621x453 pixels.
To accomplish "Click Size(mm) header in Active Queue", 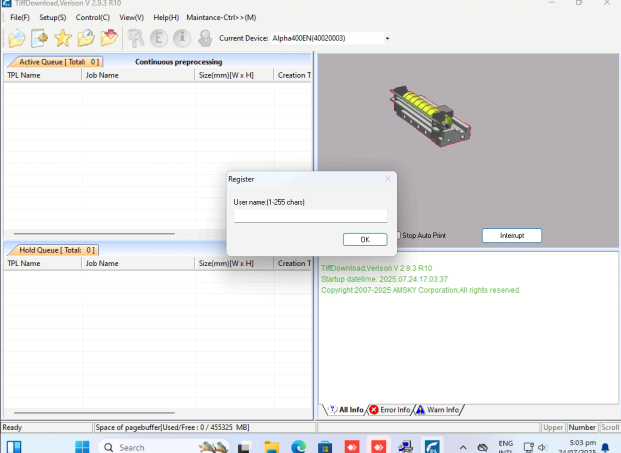I will tap(234, 75).
